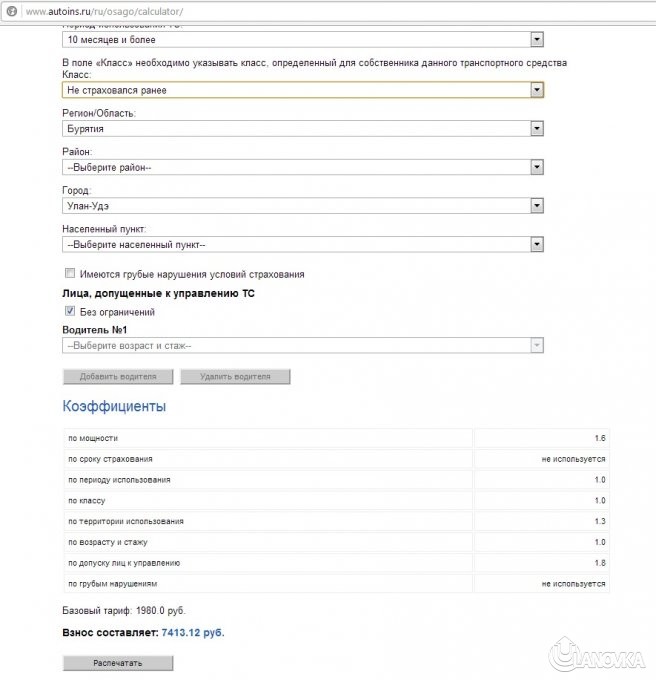The image size is (656, 680).
Task: Open Водитель №1 age and experience dropdown
Action: (537, 345)
